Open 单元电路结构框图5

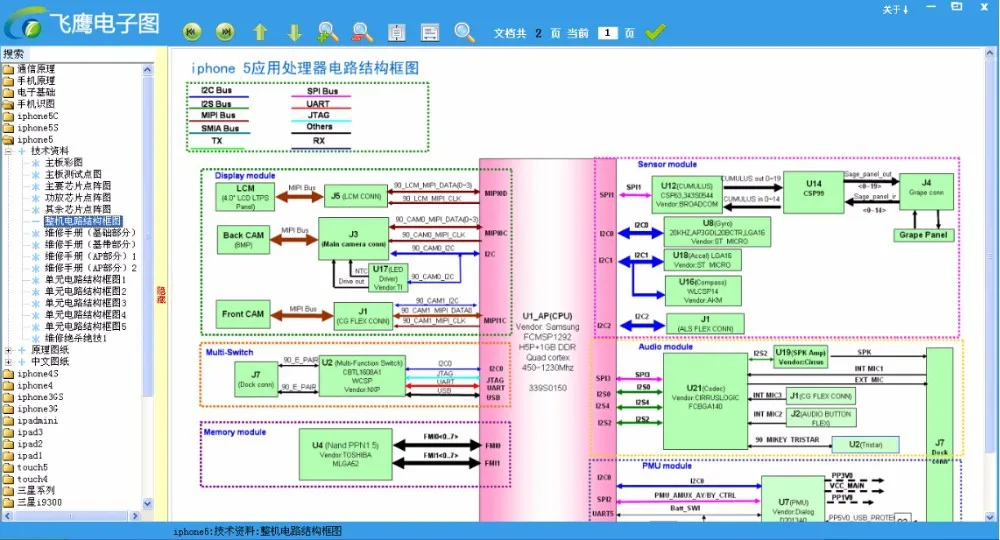tap(85, 326)
